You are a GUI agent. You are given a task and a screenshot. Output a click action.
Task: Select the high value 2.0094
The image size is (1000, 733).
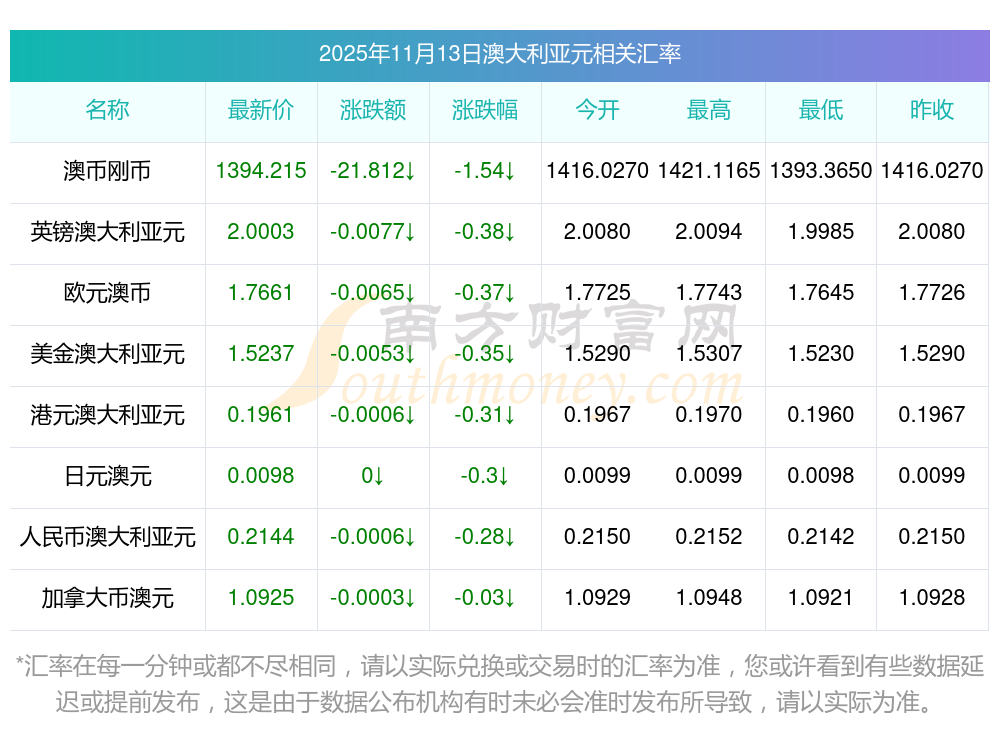[709, 232]
